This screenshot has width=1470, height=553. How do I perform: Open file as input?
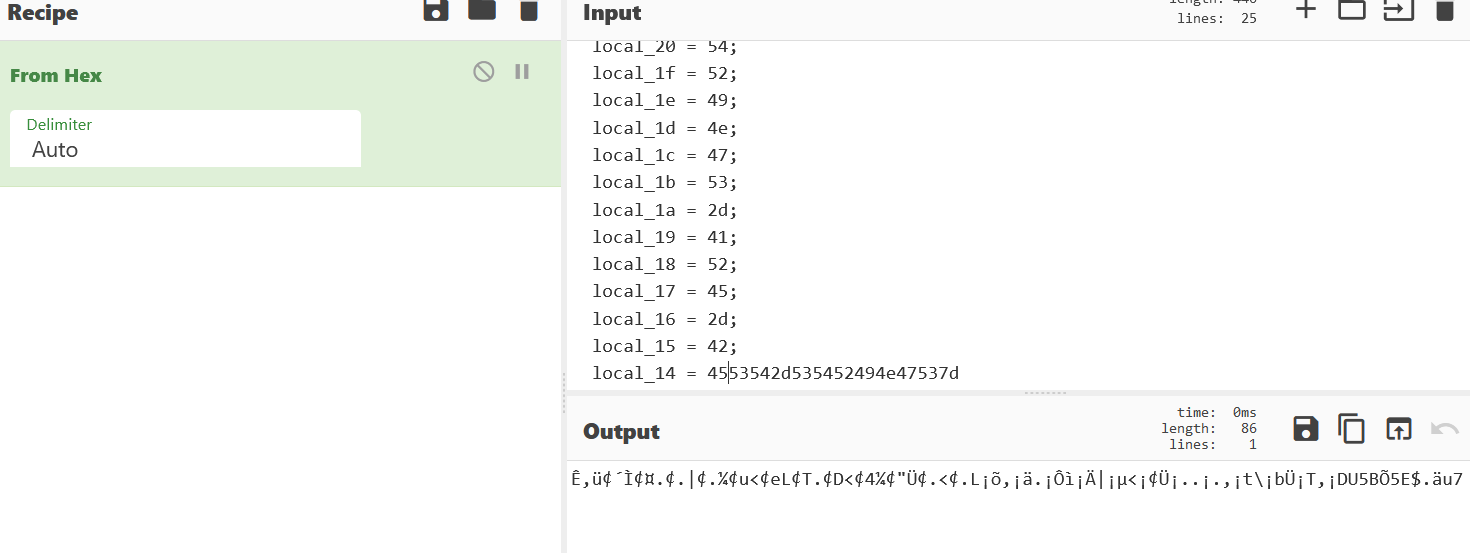pos(1398,10)
